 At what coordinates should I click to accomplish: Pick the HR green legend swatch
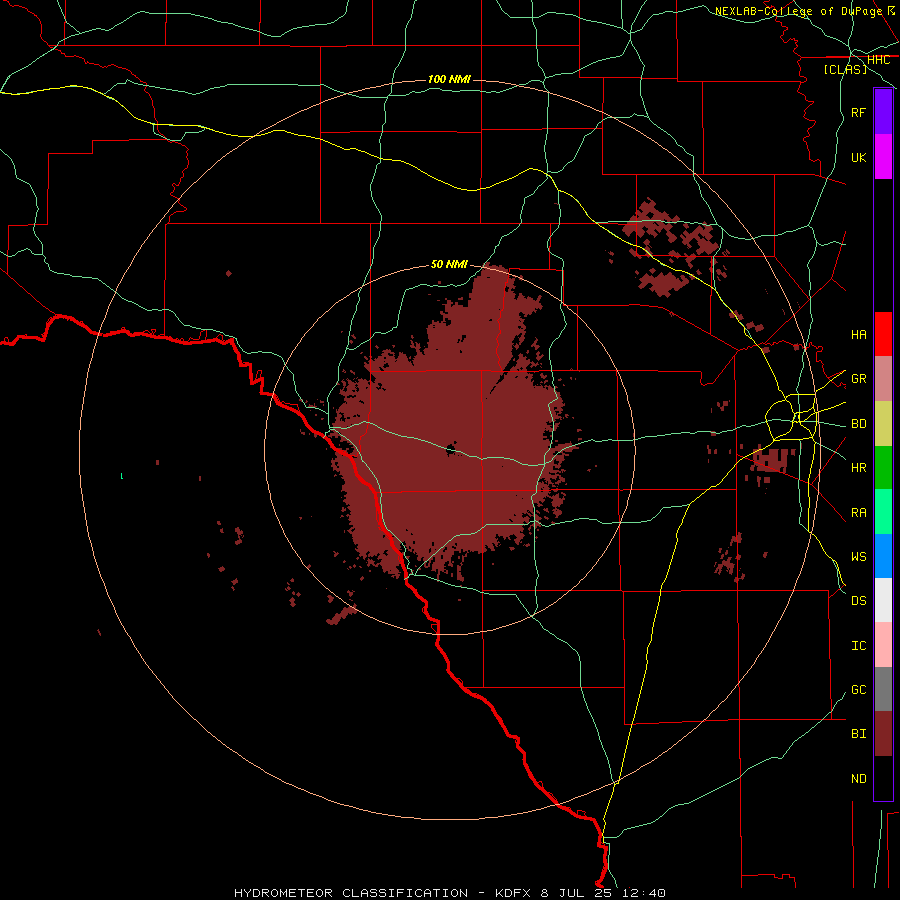click(883, 468)
